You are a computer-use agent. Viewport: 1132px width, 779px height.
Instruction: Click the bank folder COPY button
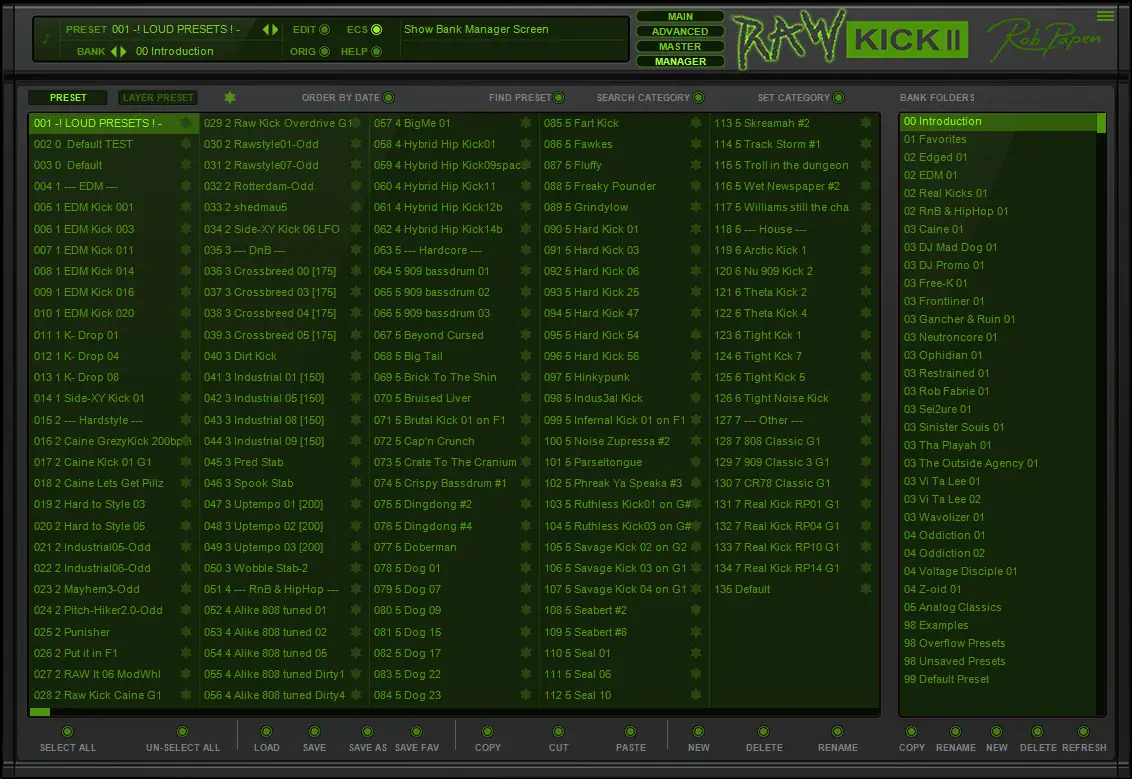coord(911,731)
